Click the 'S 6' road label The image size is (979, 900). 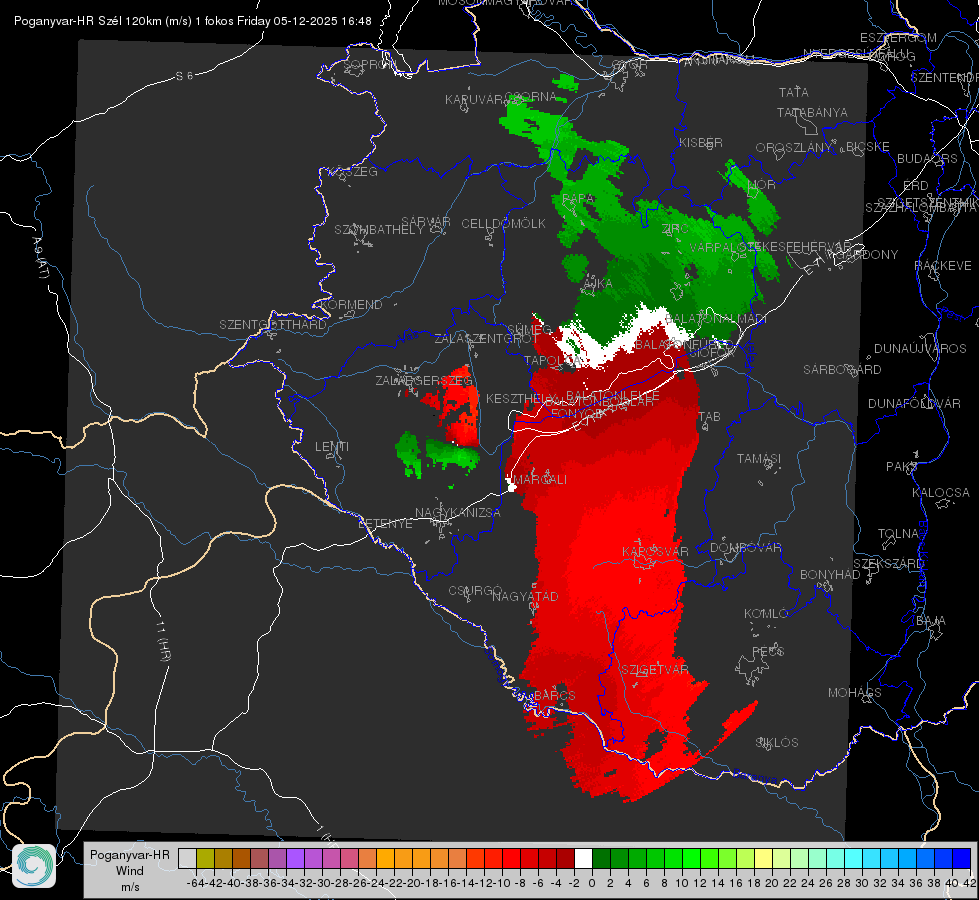tap(184, 76)
